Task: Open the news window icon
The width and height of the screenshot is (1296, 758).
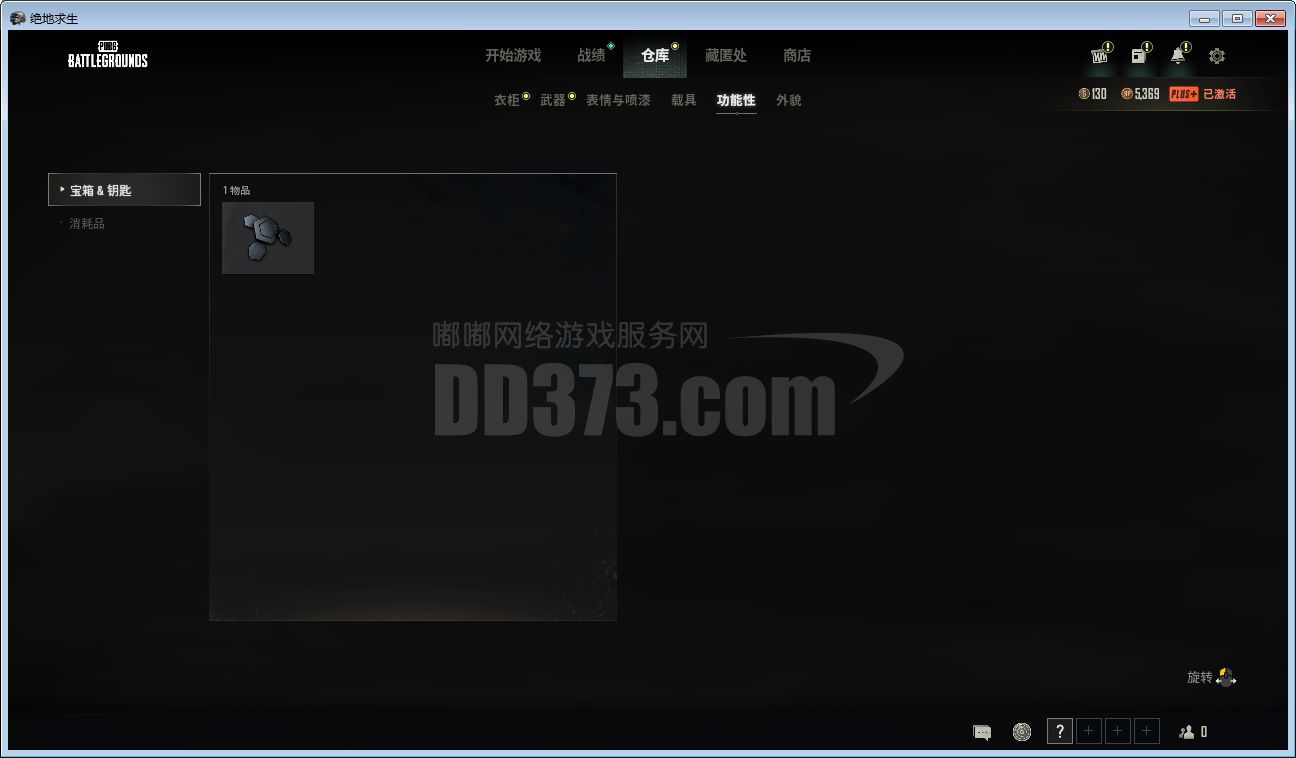Action: click(1139, 57)
